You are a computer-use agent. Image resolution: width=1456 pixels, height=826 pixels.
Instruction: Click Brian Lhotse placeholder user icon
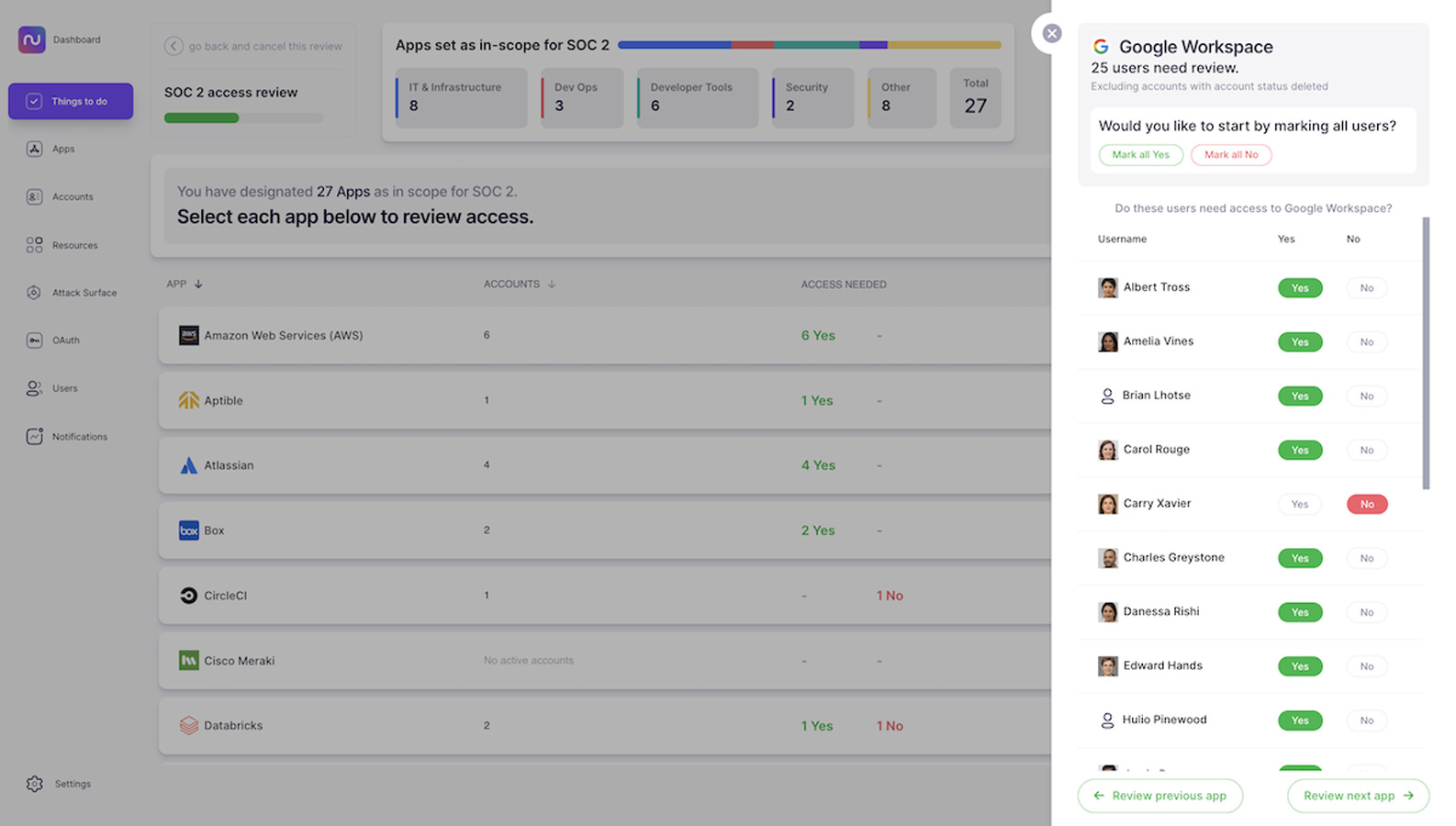1107,396
